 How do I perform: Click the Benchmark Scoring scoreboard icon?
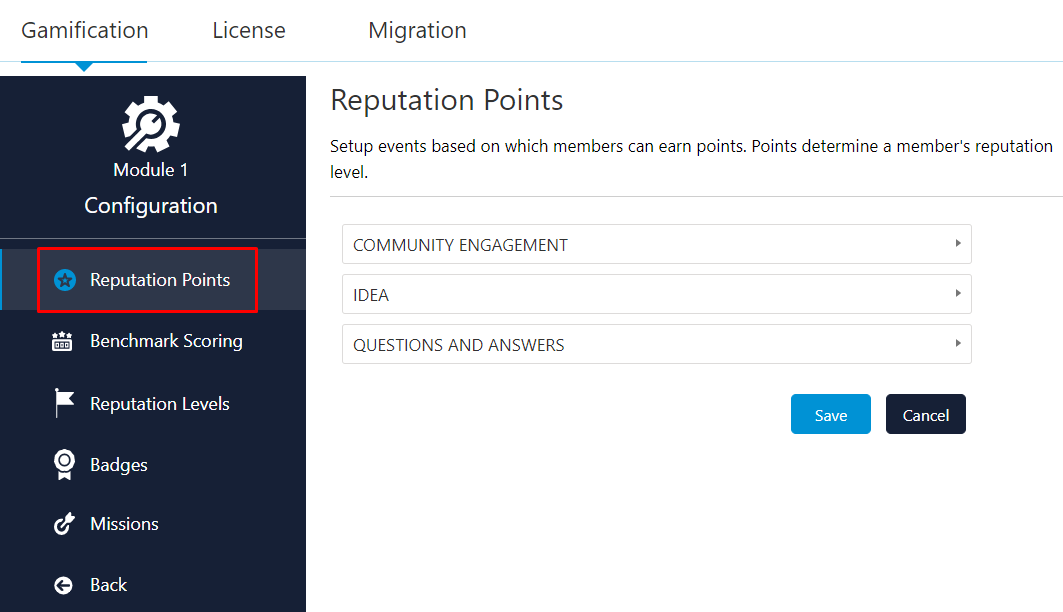[62, 341]
